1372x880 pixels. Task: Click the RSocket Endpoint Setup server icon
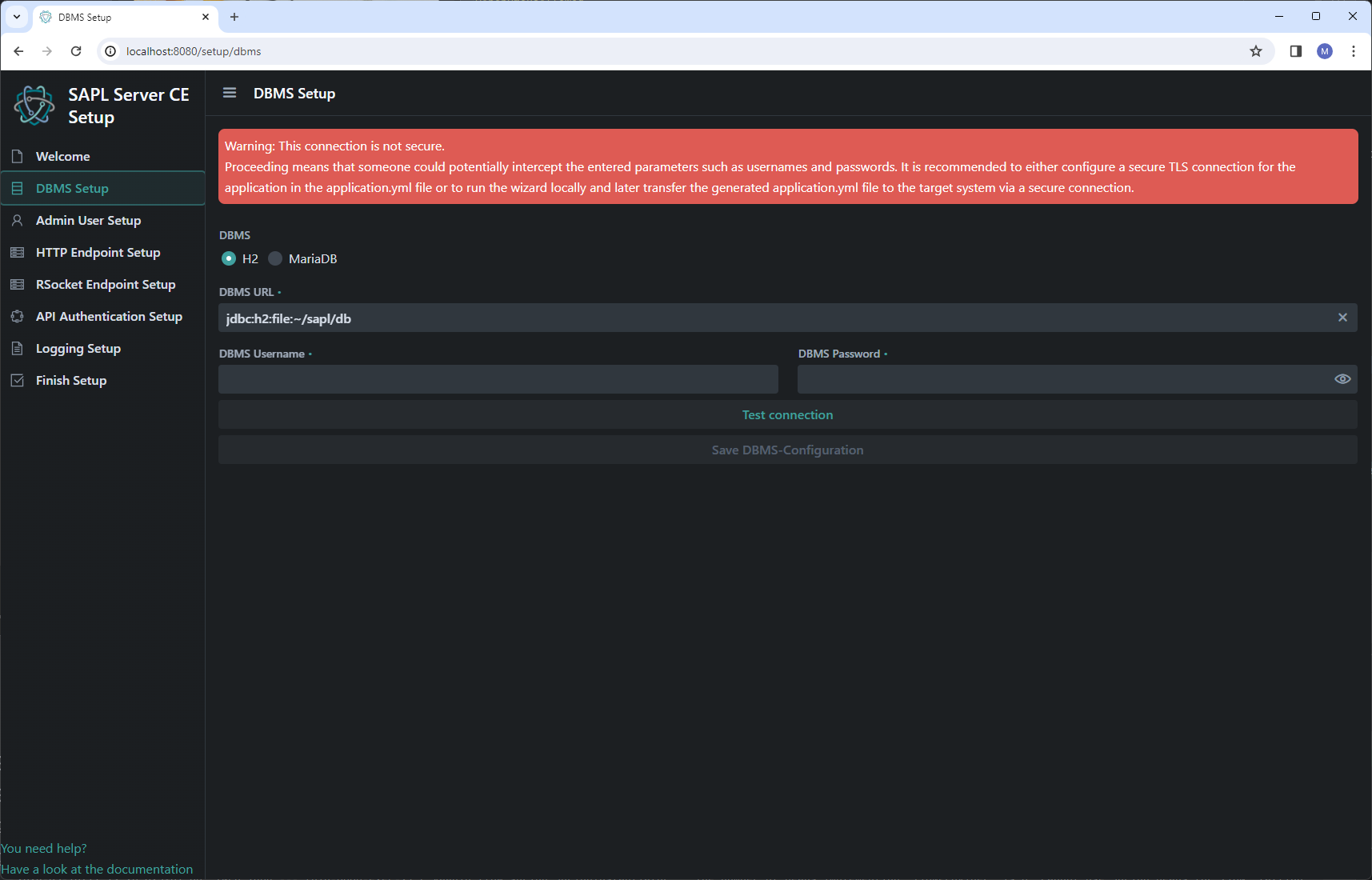[17, 284]
